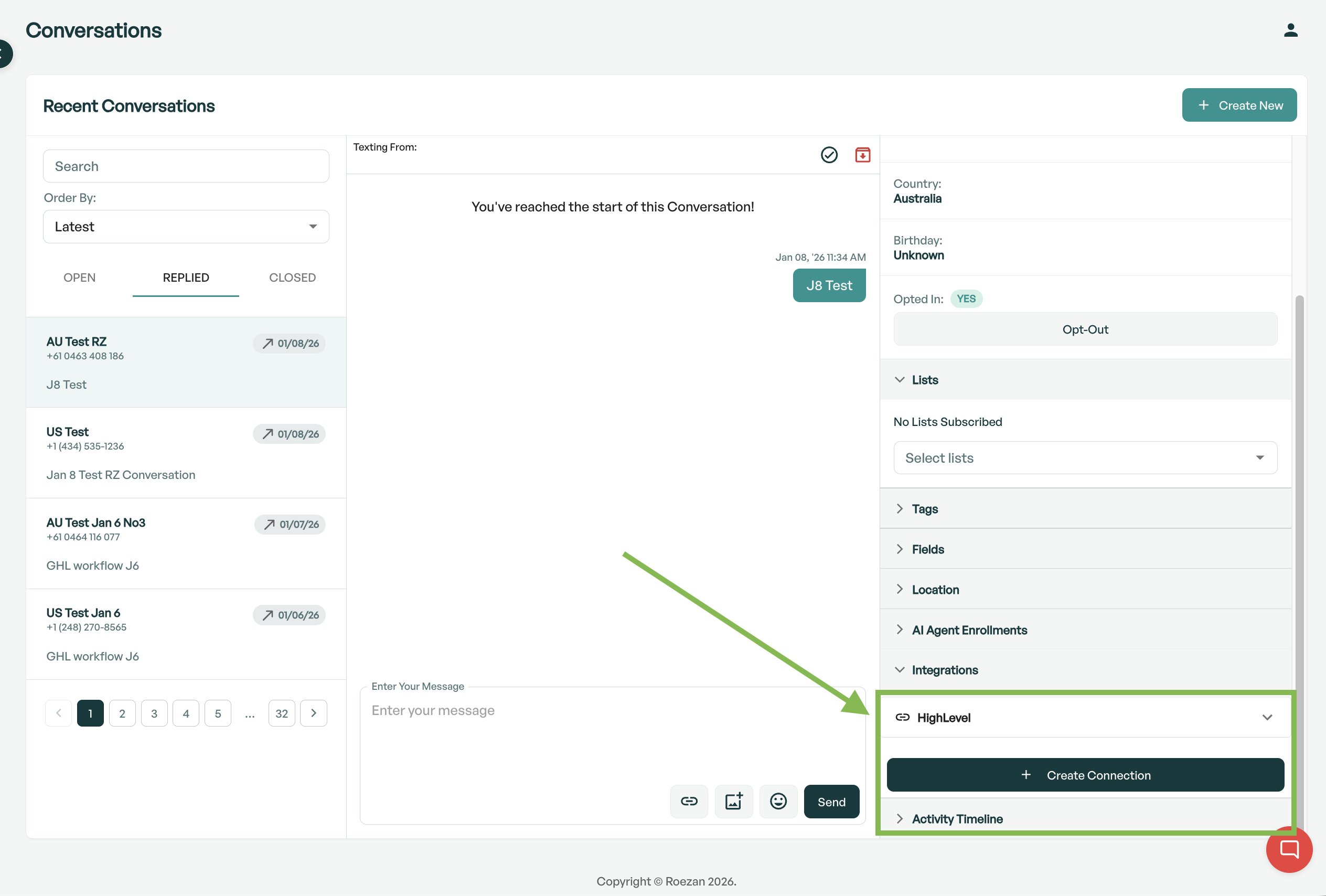Open the user profile icon

pos(1291,30)
